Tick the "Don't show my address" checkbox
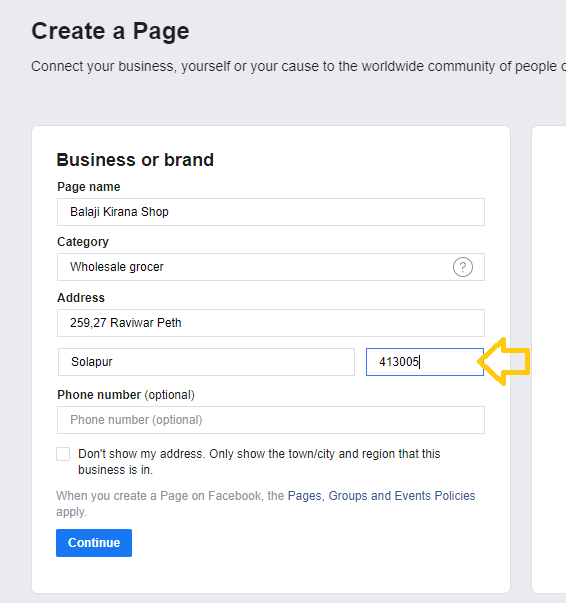This screenshot has height=603, width=566. (x=63, y=454)
